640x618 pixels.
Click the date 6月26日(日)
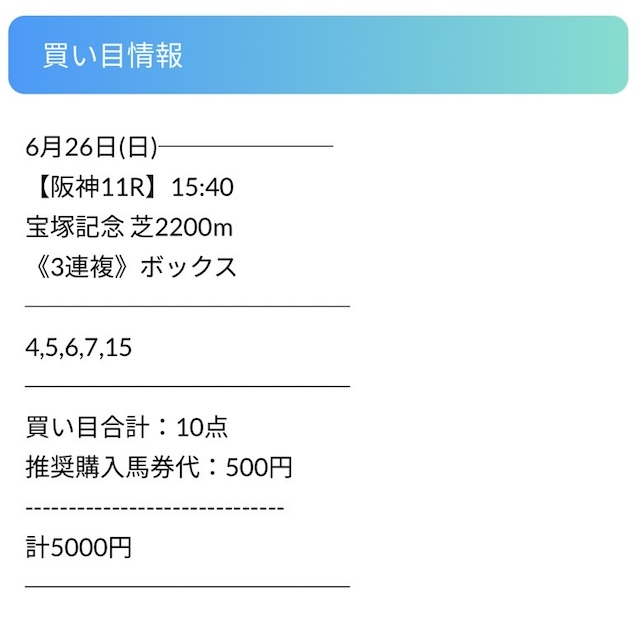point(91,147)
